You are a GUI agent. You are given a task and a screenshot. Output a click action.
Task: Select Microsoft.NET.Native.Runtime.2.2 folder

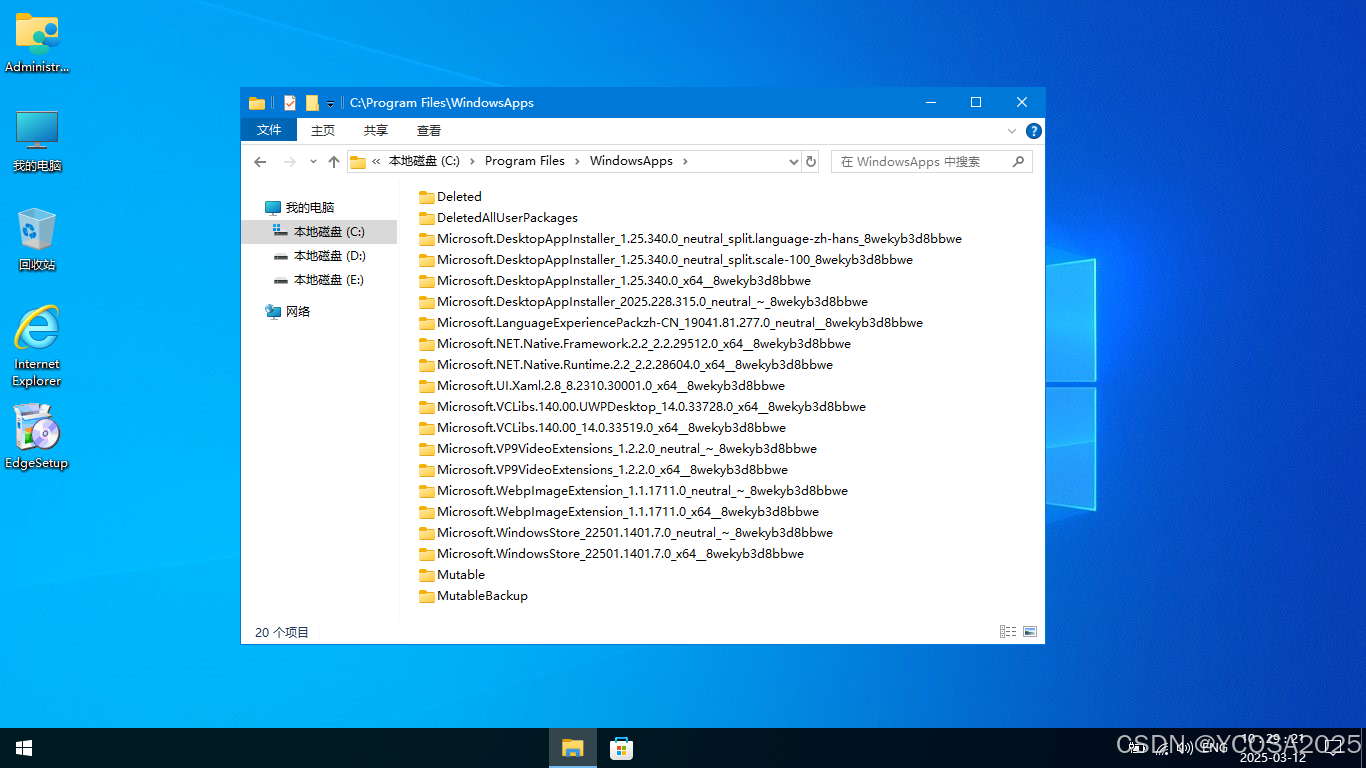coord(626,365)
